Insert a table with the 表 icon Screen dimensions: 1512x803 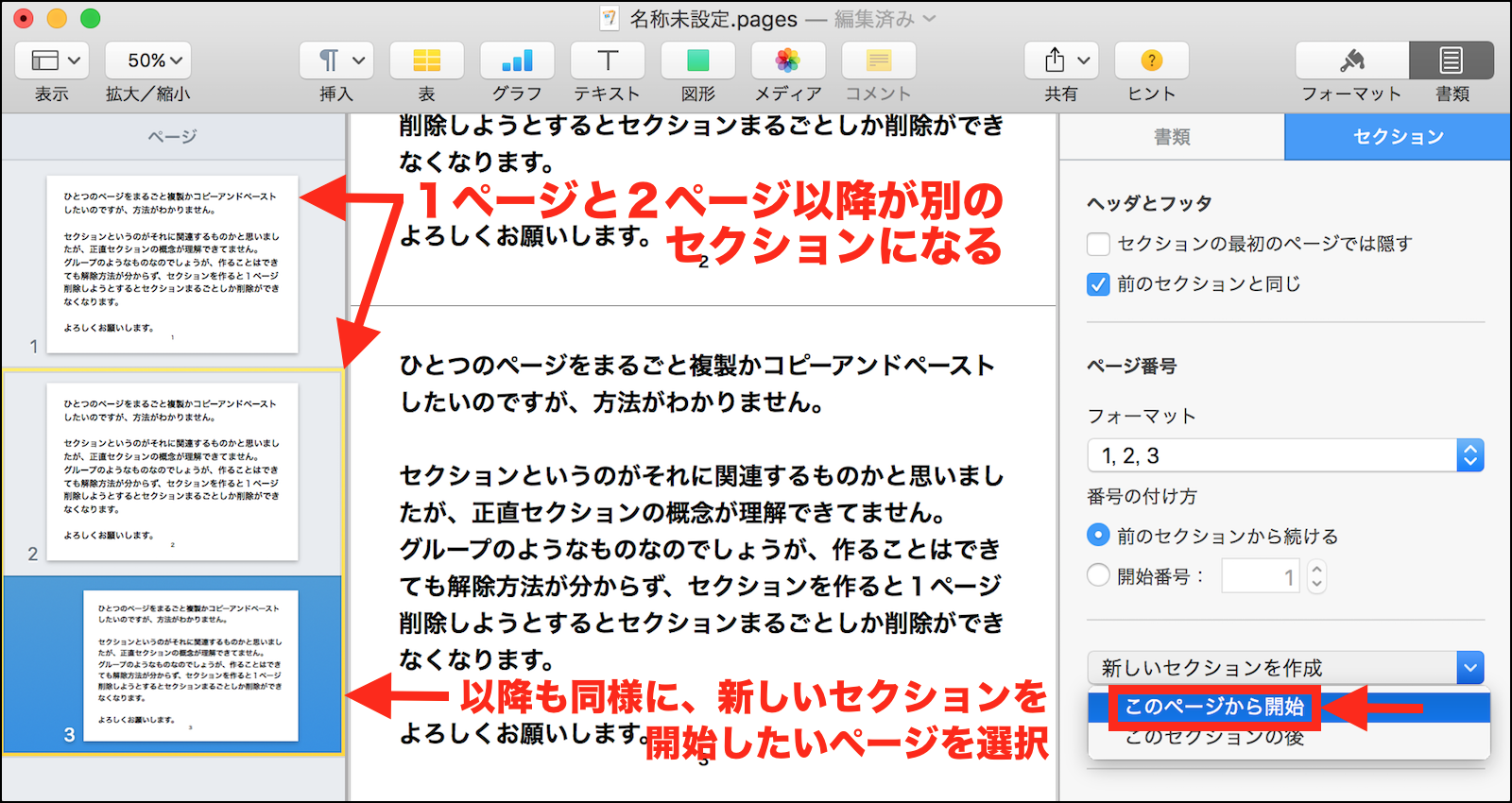click(426, 60)
